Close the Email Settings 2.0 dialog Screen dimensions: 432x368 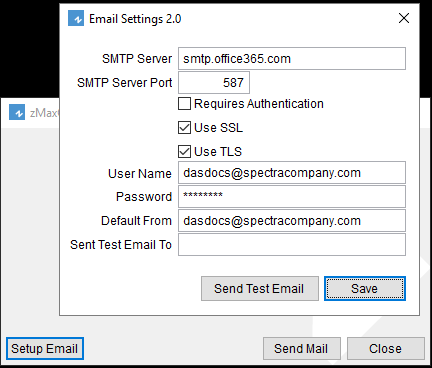[x=404, y=18]
